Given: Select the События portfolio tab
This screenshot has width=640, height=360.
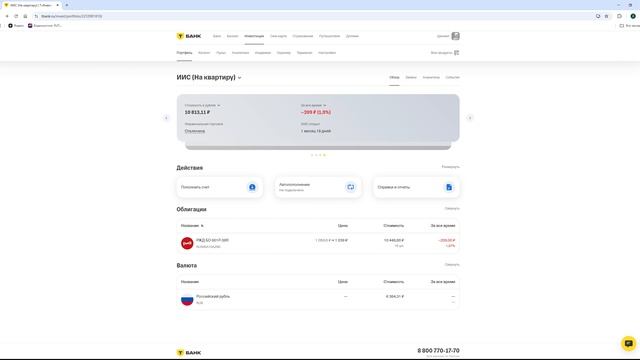Looking at the screenshot, I should 452,77.
